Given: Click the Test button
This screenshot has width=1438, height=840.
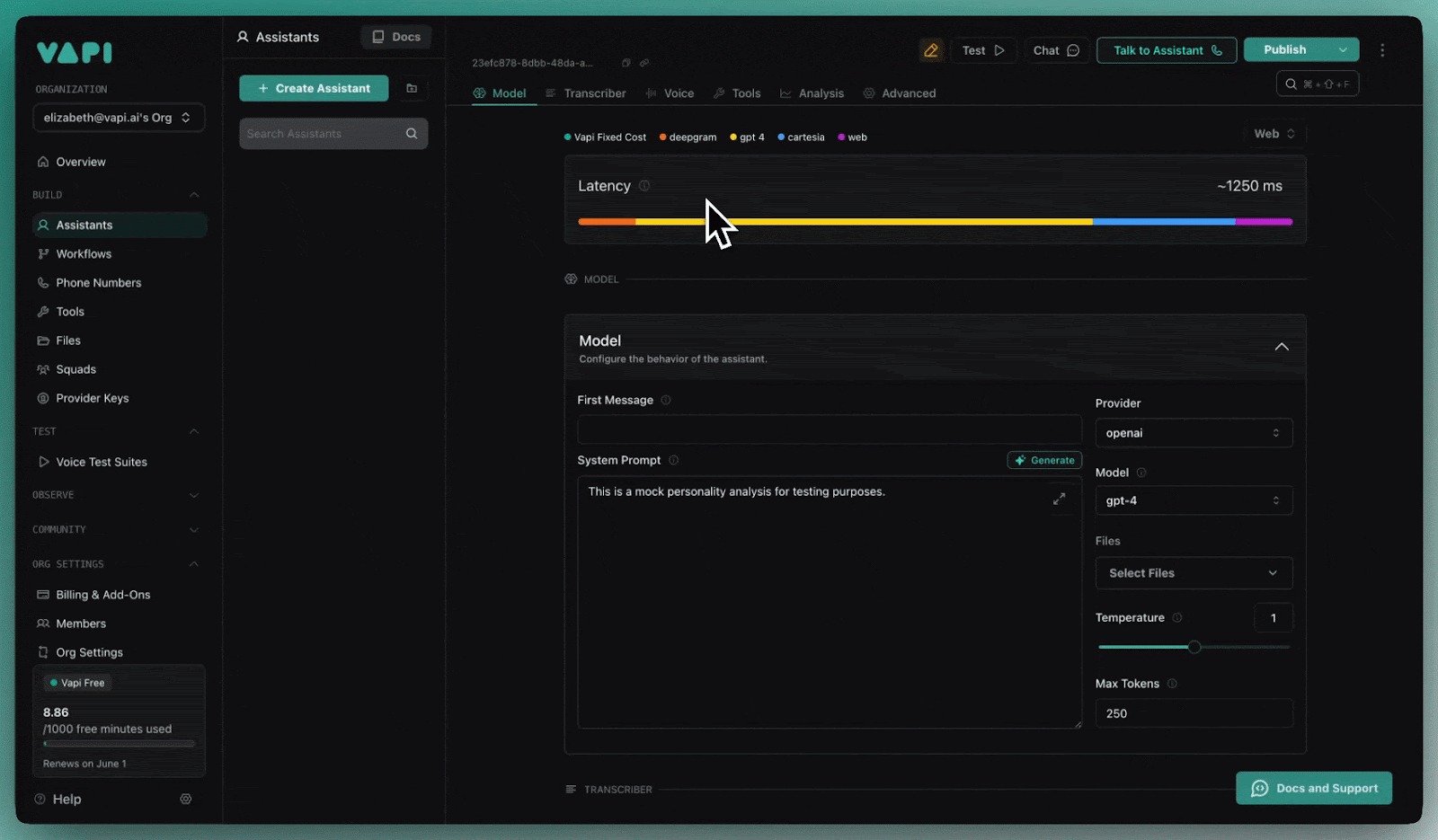Looking at the screenshot, I should (x=983, y=50).
